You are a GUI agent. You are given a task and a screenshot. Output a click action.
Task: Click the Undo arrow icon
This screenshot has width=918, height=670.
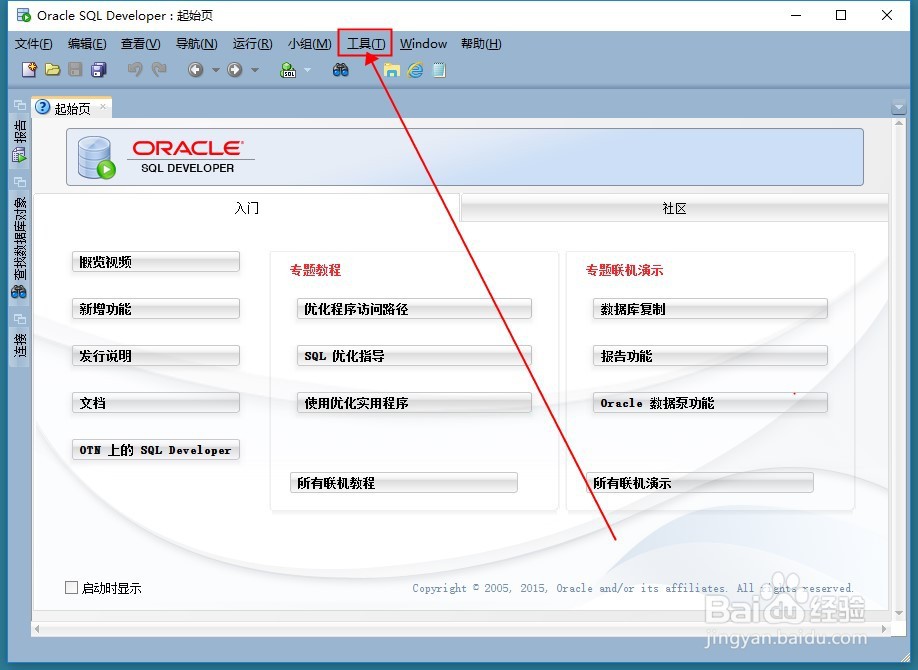135,70
